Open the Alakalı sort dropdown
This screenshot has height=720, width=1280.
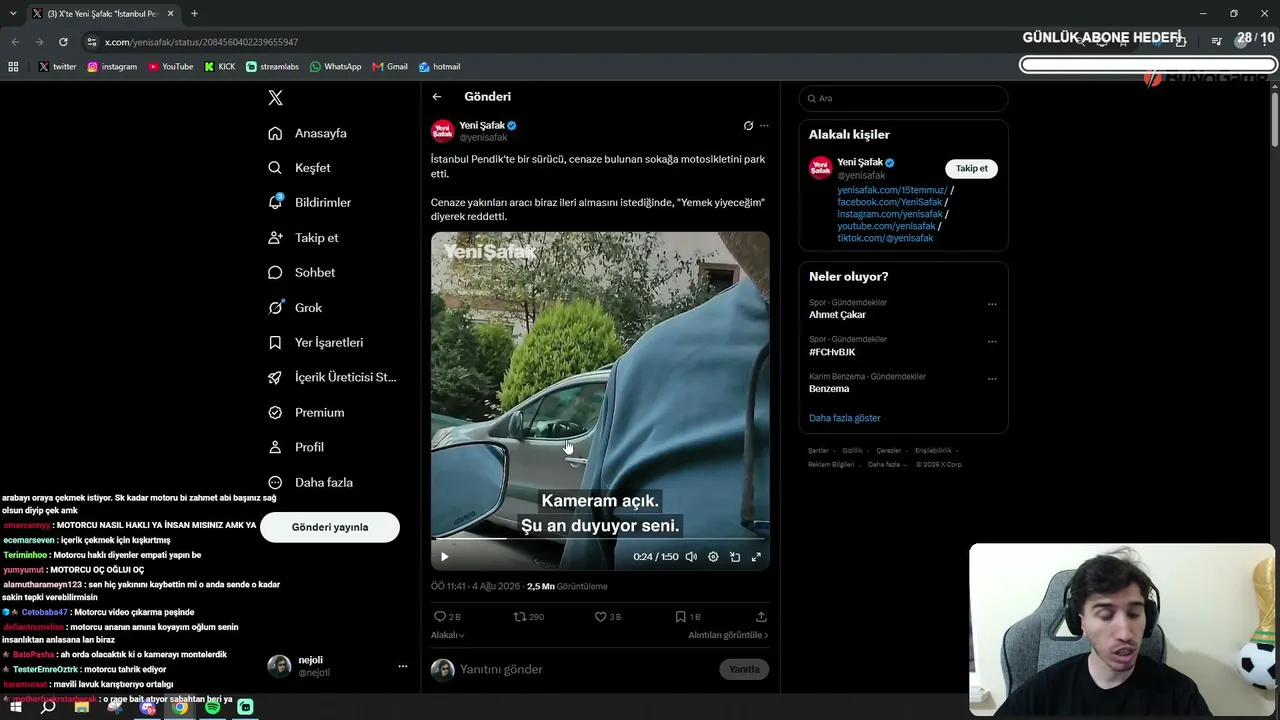448,635
